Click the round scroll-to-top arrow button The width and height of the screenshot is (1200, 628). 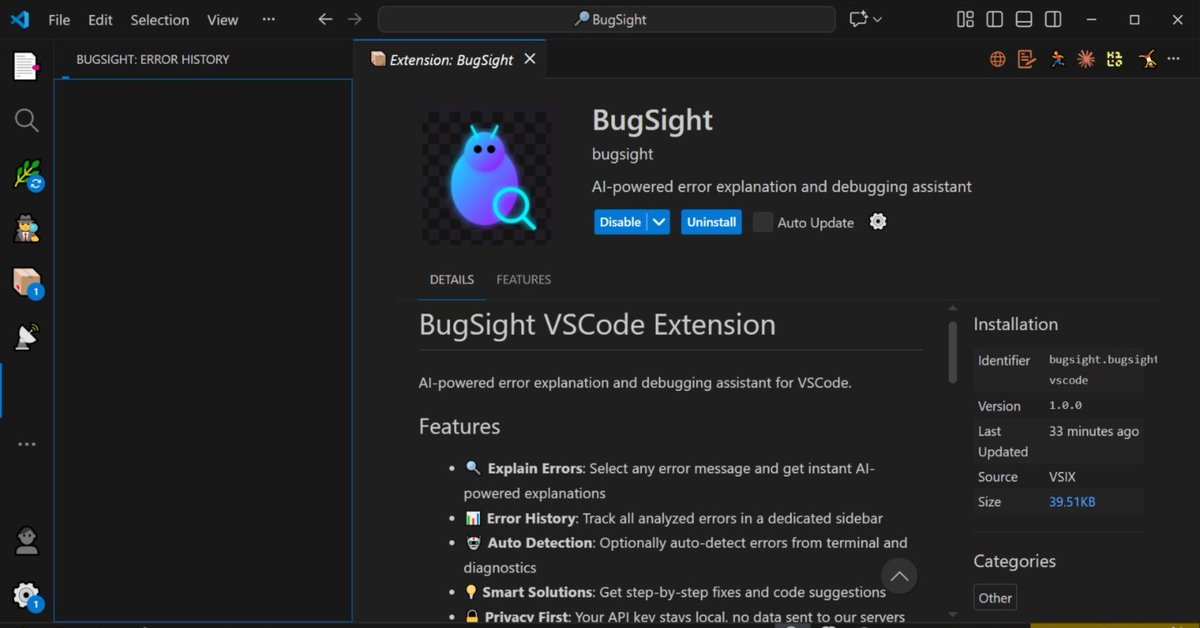(899, 575)
